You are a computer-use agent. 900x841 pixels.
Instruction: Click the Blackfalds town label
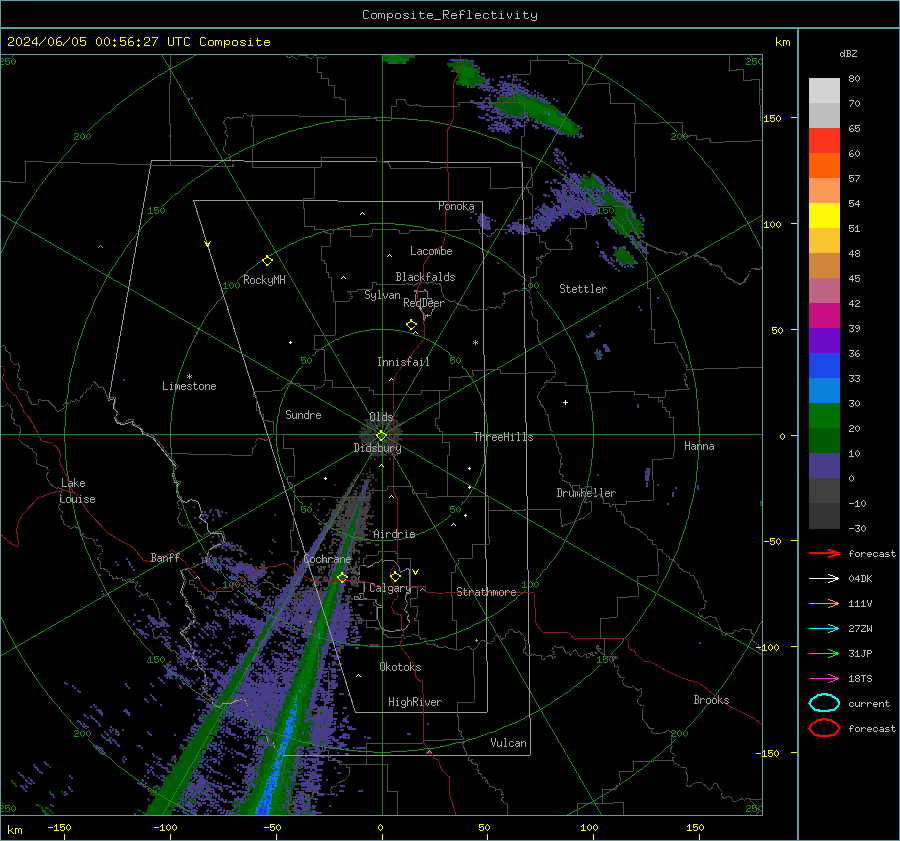pyautogui.click(x=425, y=277)
